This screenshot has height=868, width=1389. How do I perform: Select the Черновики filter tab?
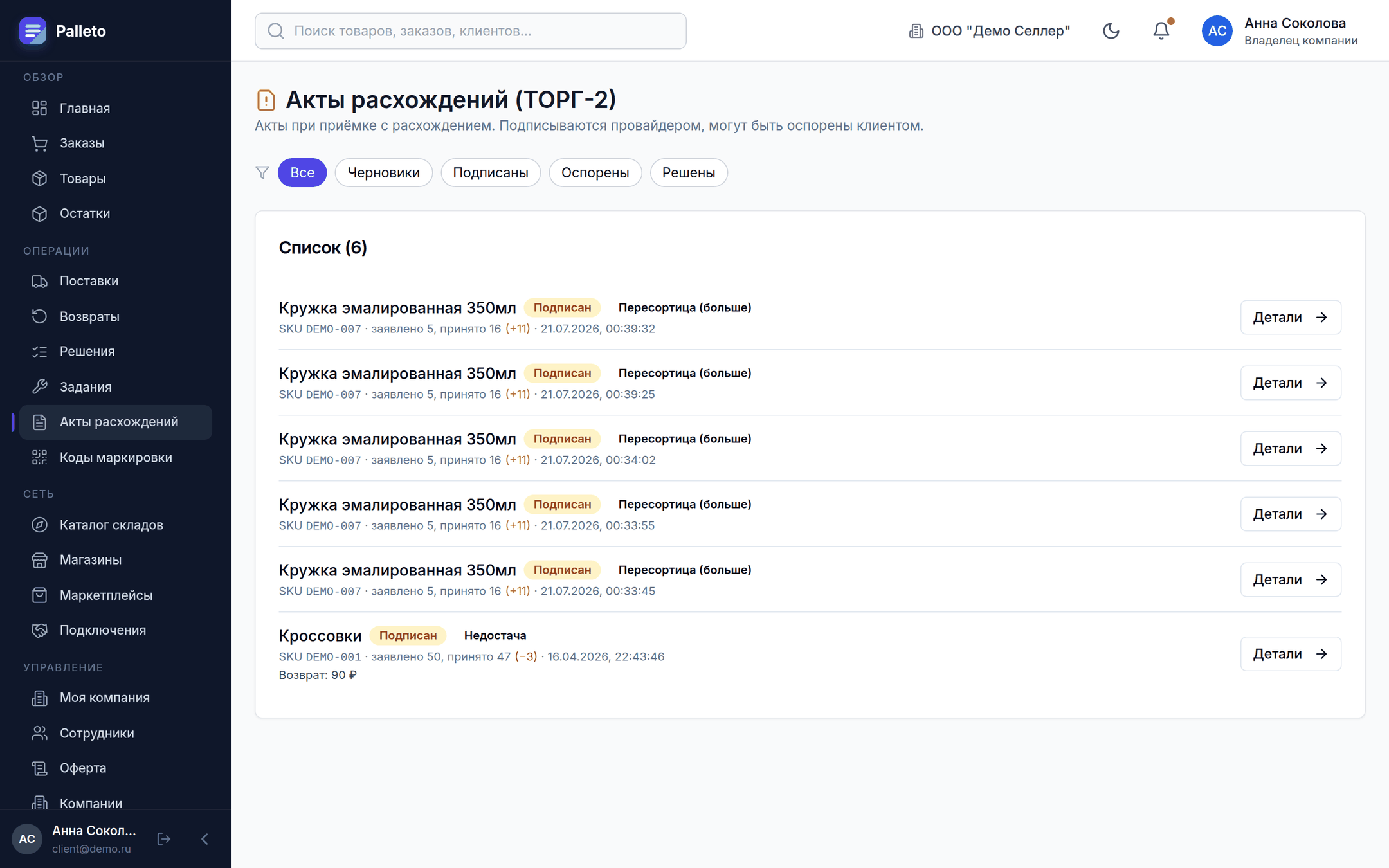tap(383, 172)
